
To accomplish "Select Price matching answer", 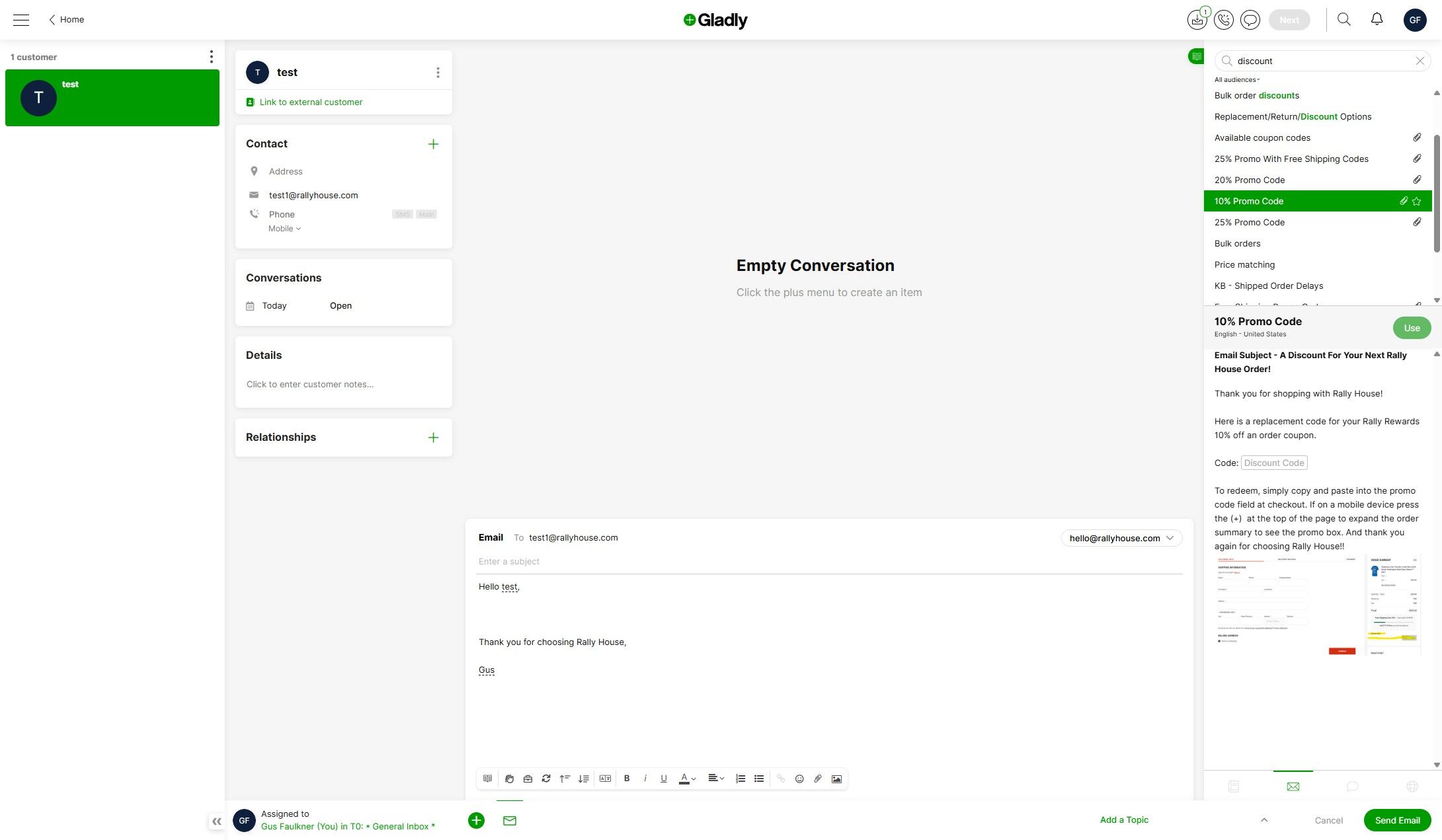I will (1318, 264).
